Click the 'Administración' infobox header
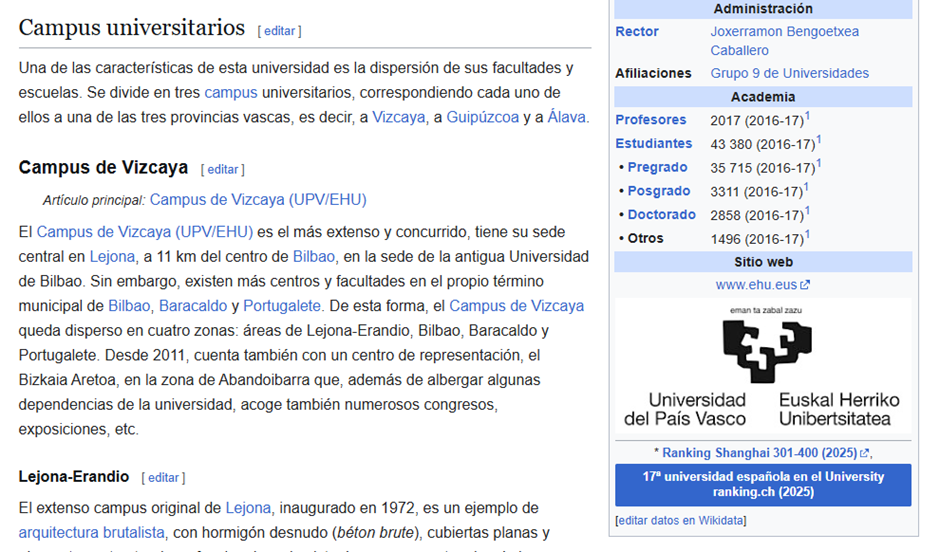The height and width of the screenshot is (552, 940). [763, 9]
